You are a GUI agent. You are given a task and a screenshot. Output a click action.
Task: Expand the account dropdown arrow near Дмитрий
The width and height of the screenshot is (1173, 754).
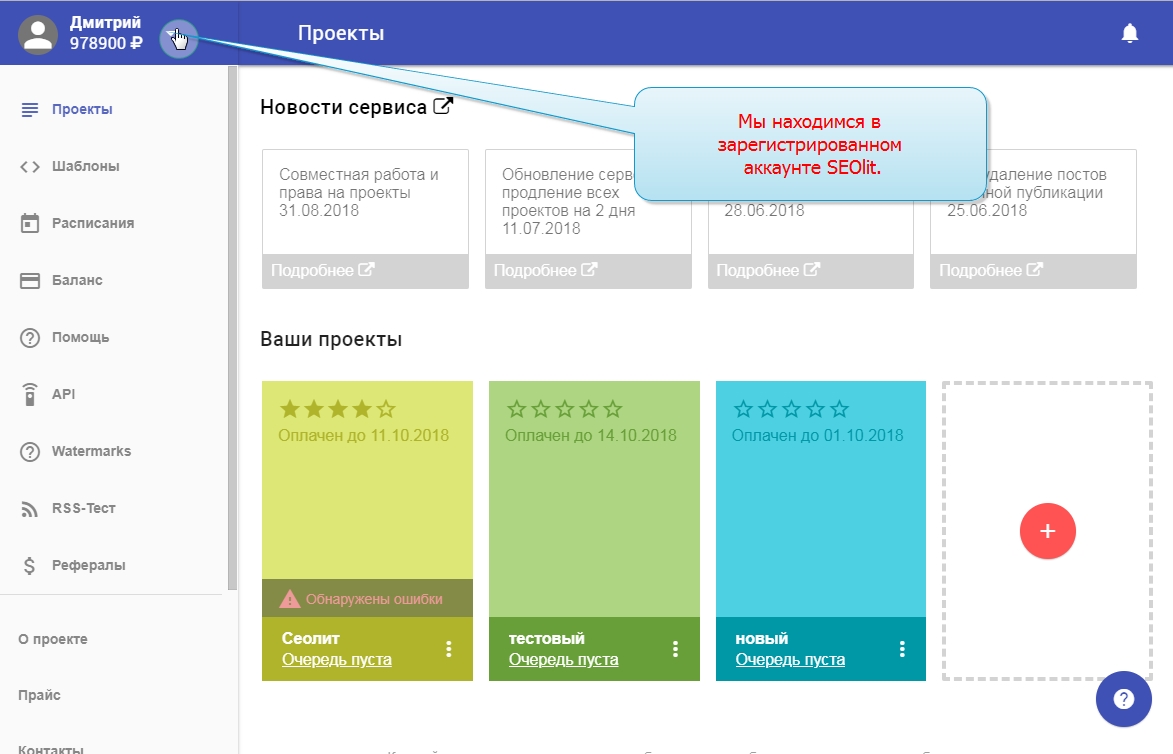tap(178, 38)
